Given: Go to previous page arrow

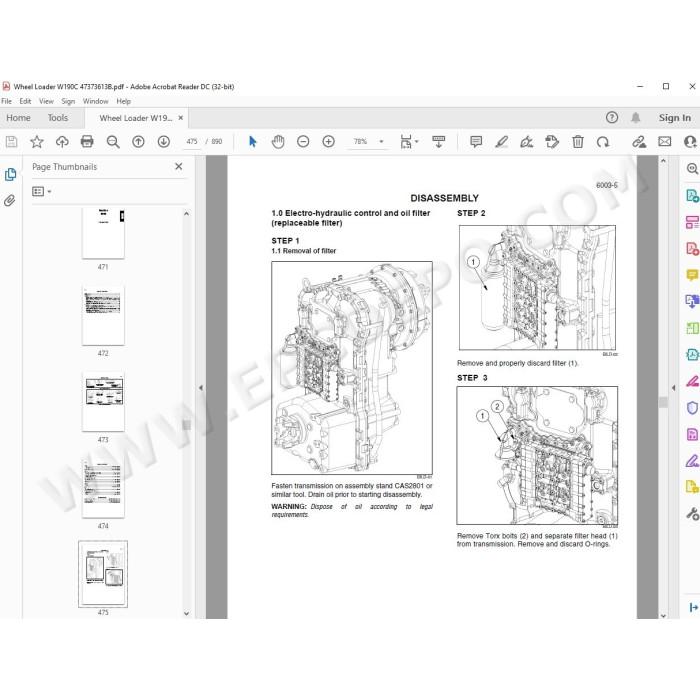Looking at the screenshot, I should (x=138, y=142).
